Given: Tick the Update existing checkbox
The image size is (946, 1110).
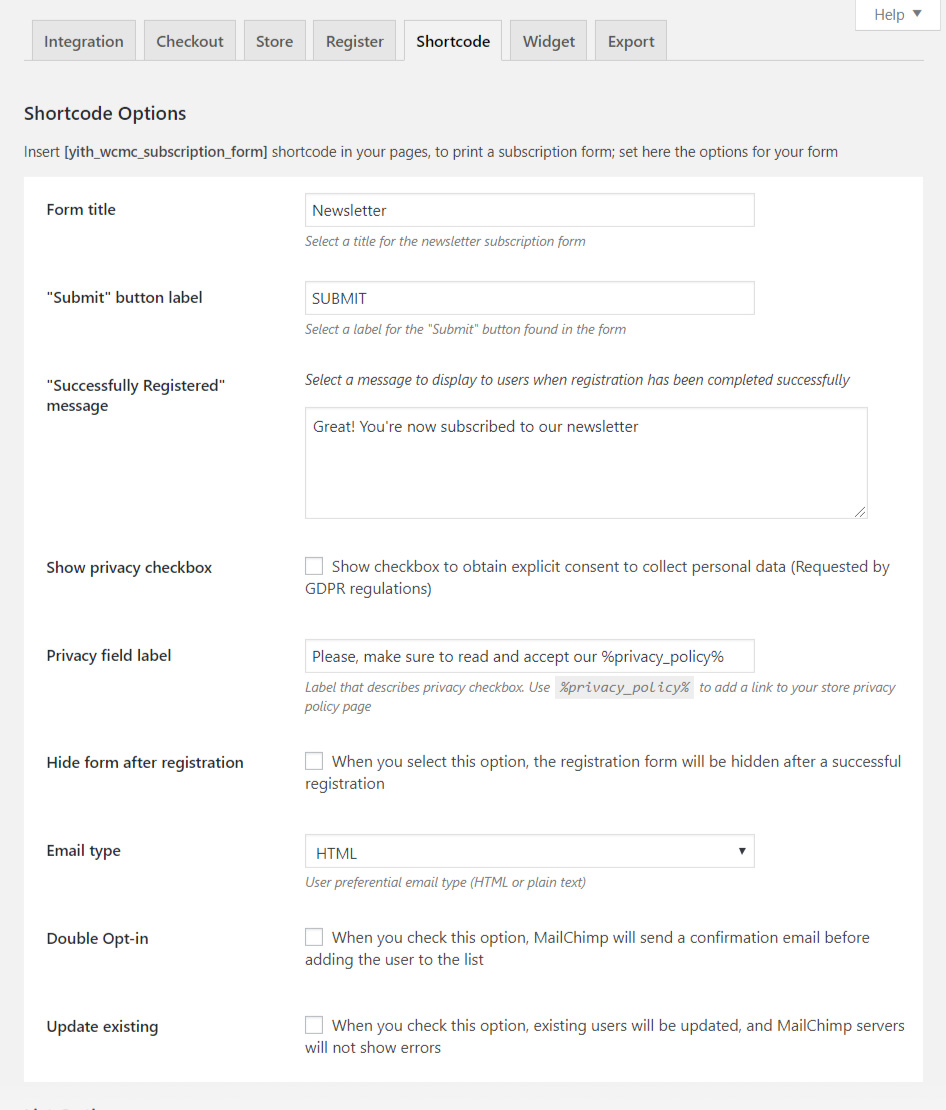Looking at the screenshot, I should tap(314, 1025).
